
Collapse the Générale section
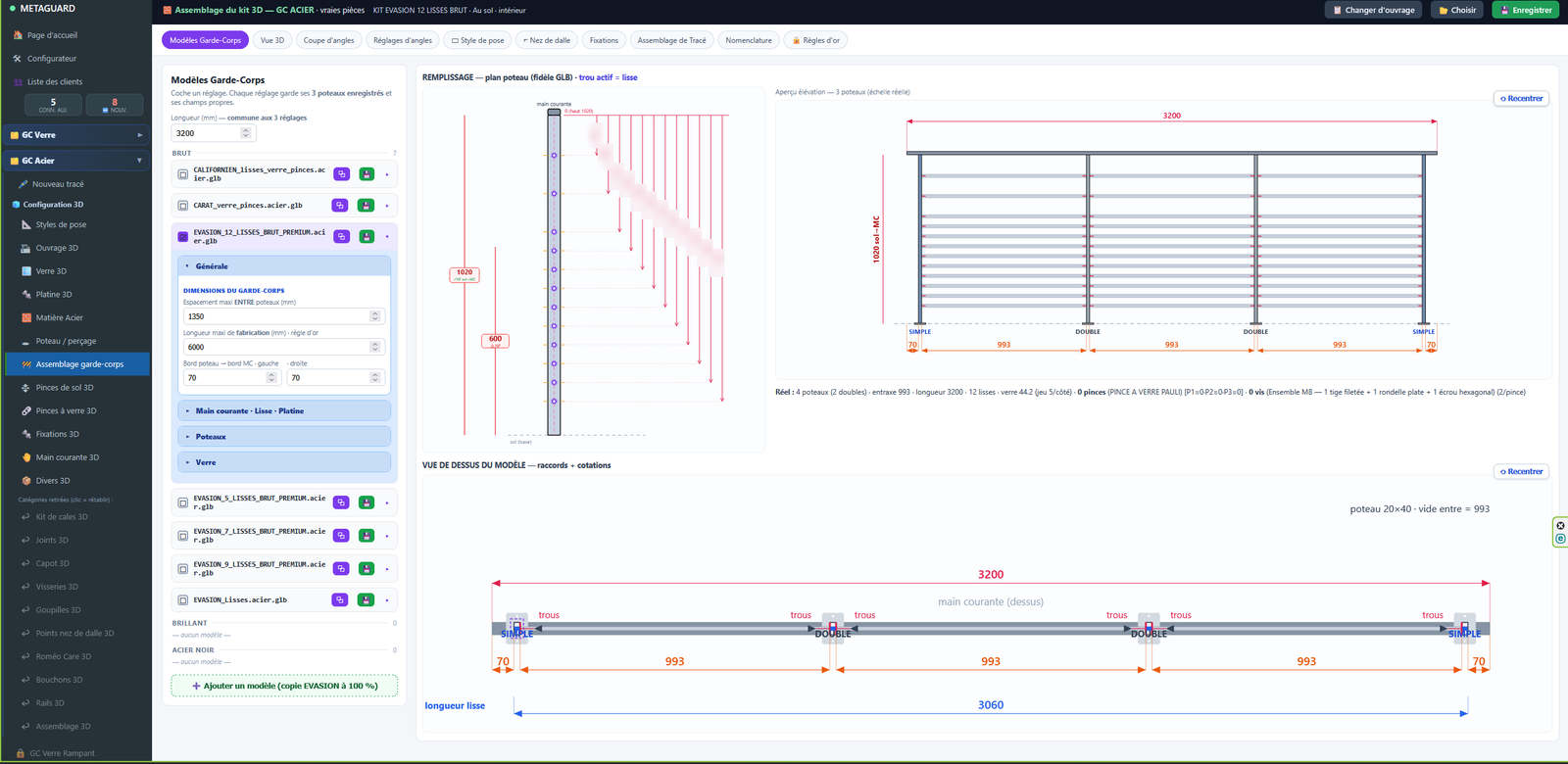(x=284, y=266)
